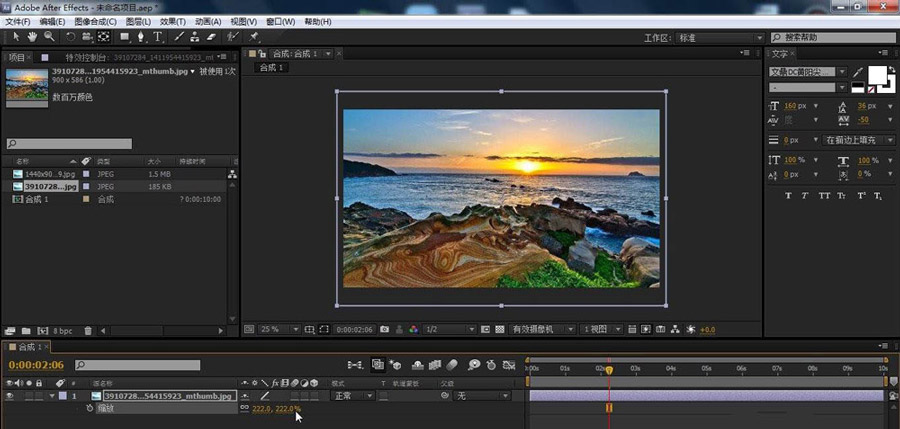
Task: Select the horizontal Type tool
Action: [x=158, y=37]
